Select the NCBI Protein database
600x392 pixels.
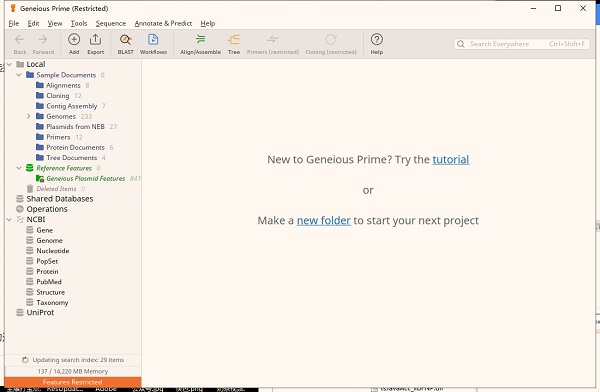coord(47,271)
